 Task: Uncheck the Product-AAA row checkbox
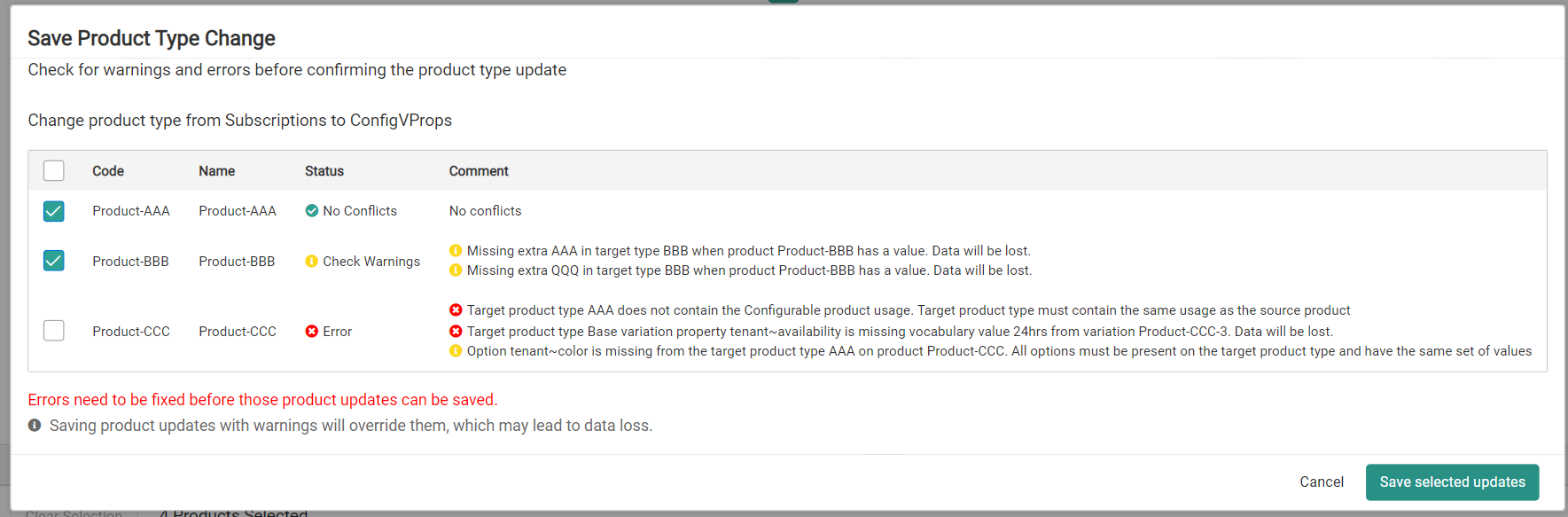point(54,211)
